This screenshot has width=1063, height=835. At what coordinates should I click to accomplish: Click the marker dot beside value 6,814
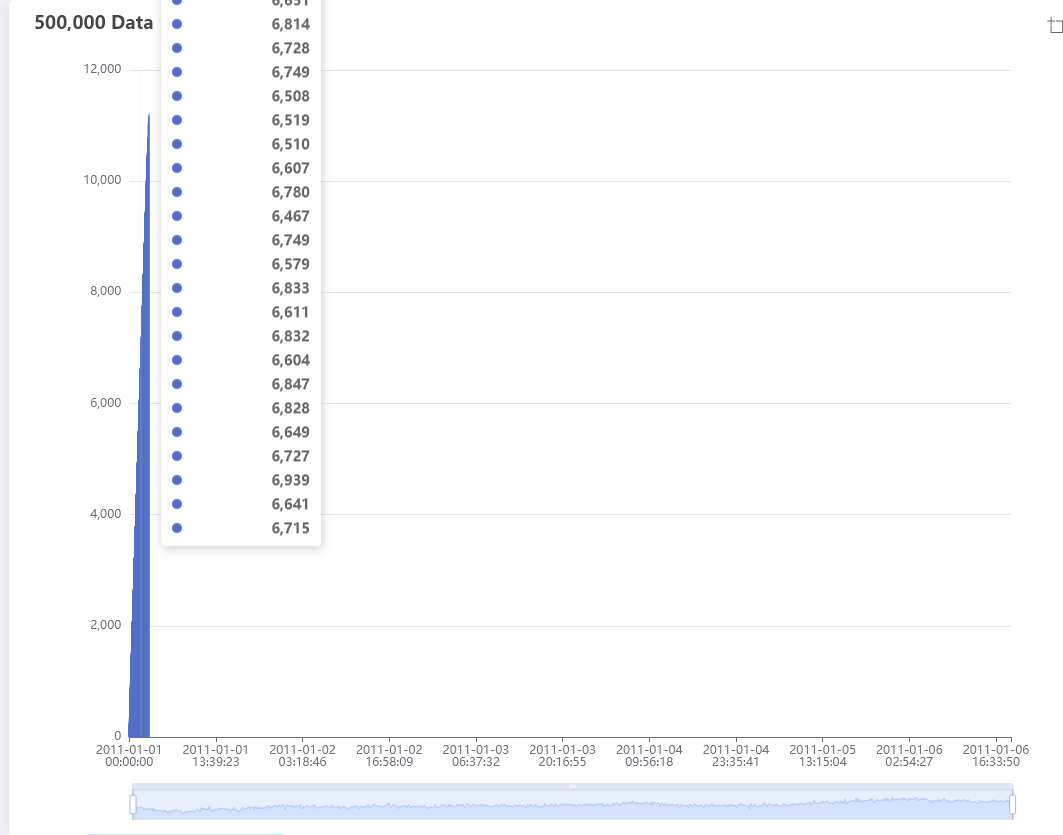[177, 24]
